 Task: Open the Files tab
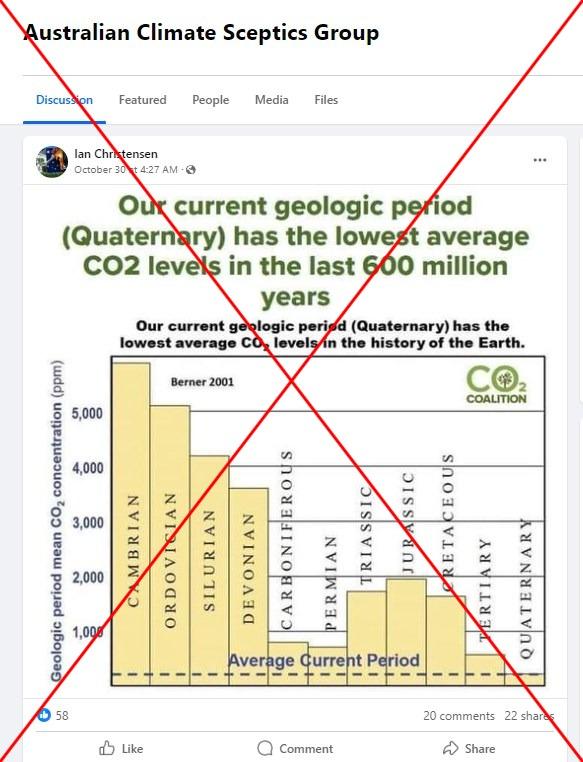(326, 100)
